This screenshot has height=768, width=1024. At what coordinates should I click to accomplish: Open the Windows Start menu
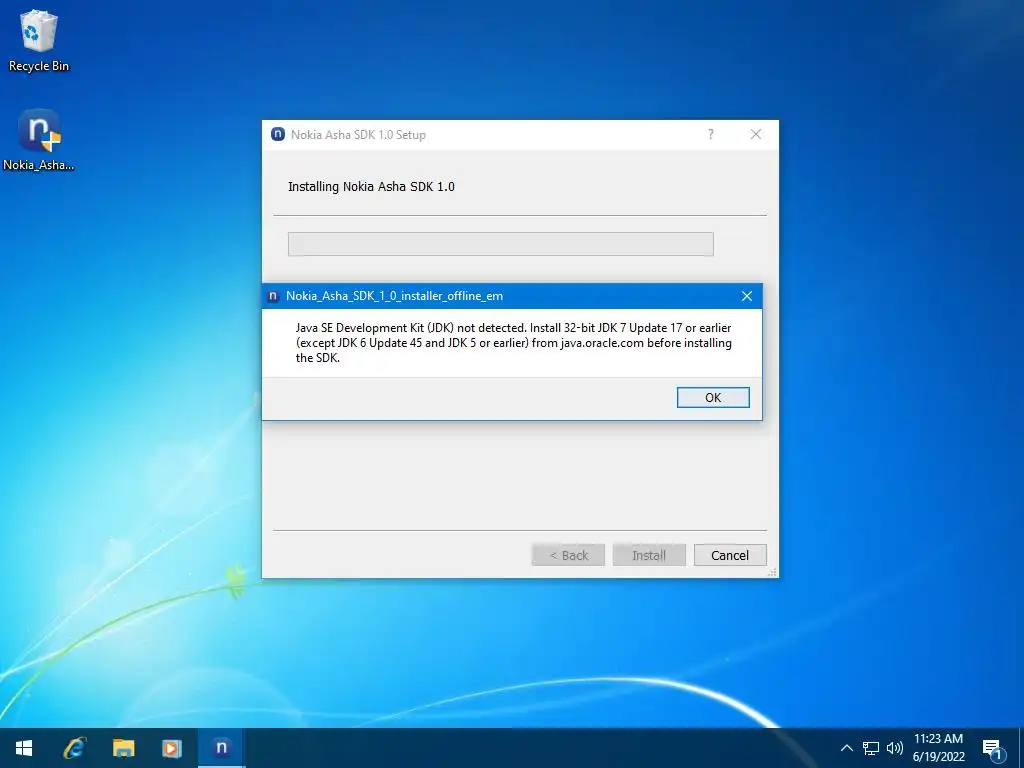[x=24, y=748]
